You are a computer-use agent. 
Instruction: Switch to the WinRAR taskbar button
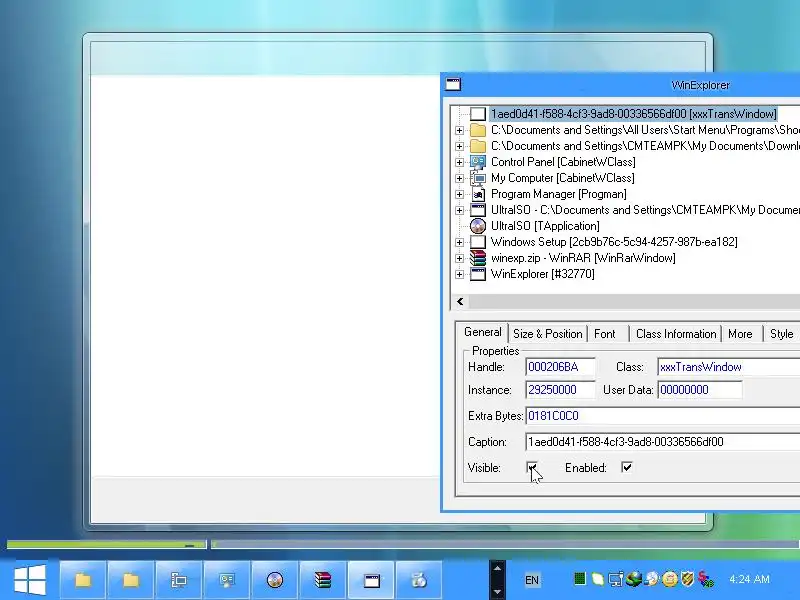(322, 580)
